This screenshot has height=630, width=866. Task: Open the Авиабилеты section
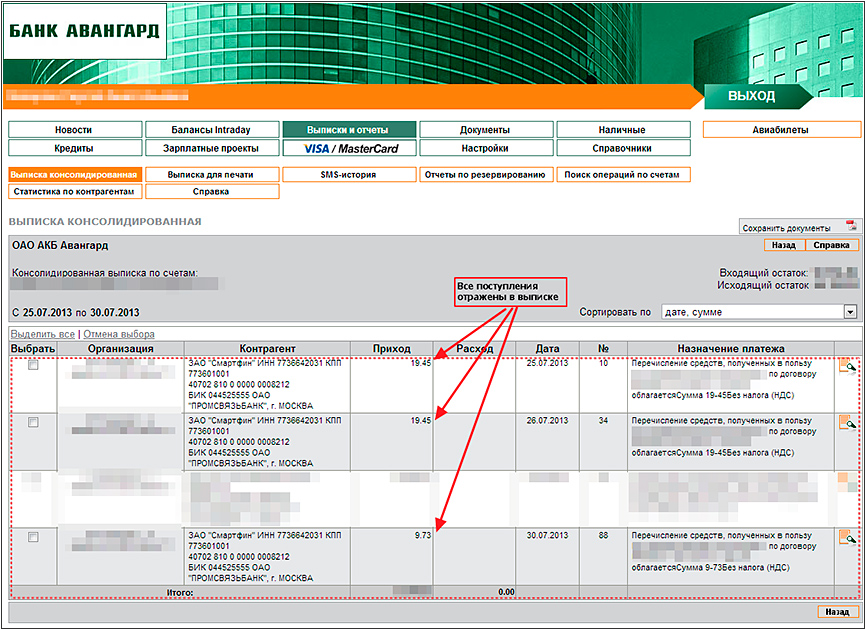tap(781, 130)
